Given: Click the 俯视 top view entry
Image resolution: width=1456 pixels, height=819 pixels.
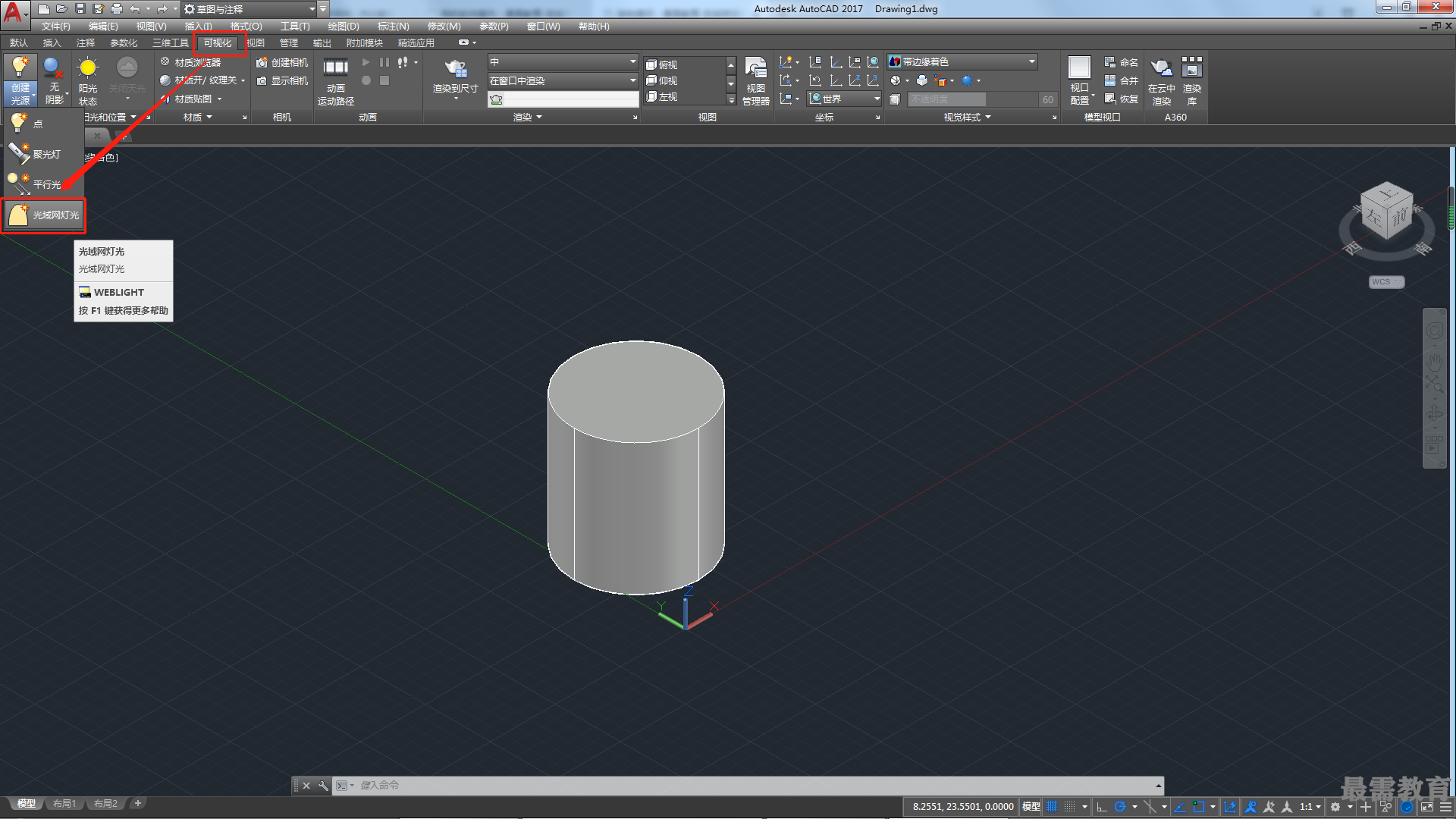Looking at the screenshot, I should click(x=662, y=65).
